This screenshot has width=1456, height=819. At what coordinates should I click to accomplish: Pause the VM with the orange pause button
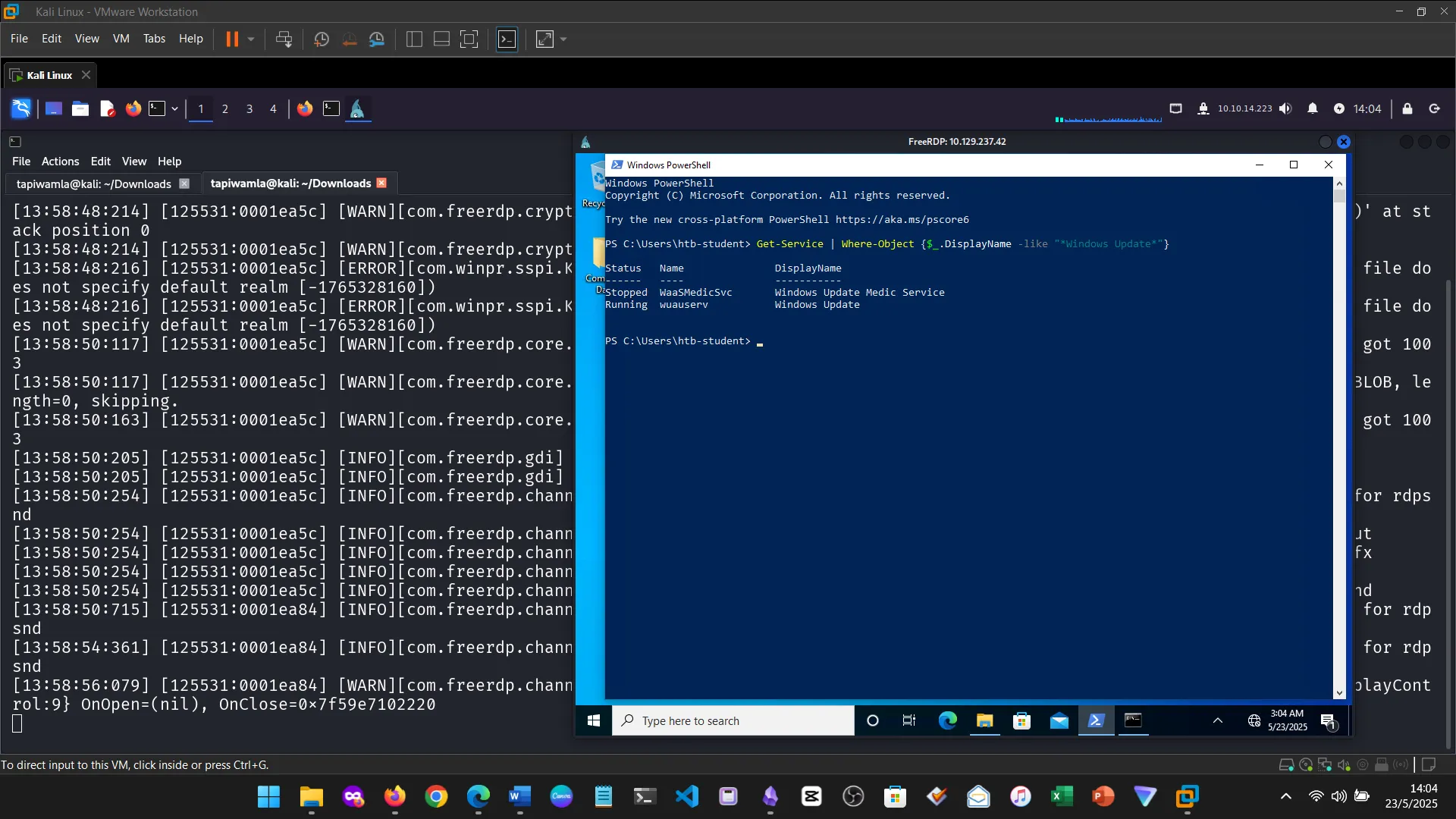(232, 39)
